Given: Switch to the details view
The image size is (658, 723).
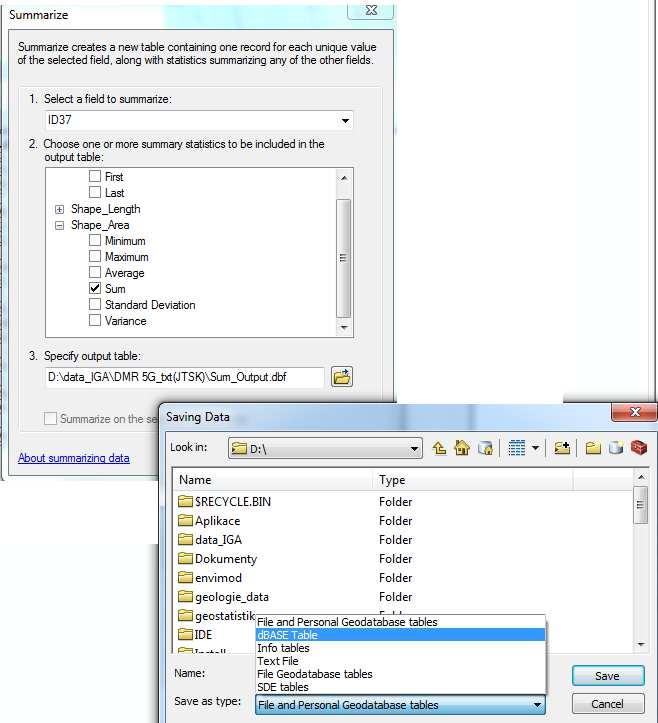Looking at the screenshot, I should [516, 448].
